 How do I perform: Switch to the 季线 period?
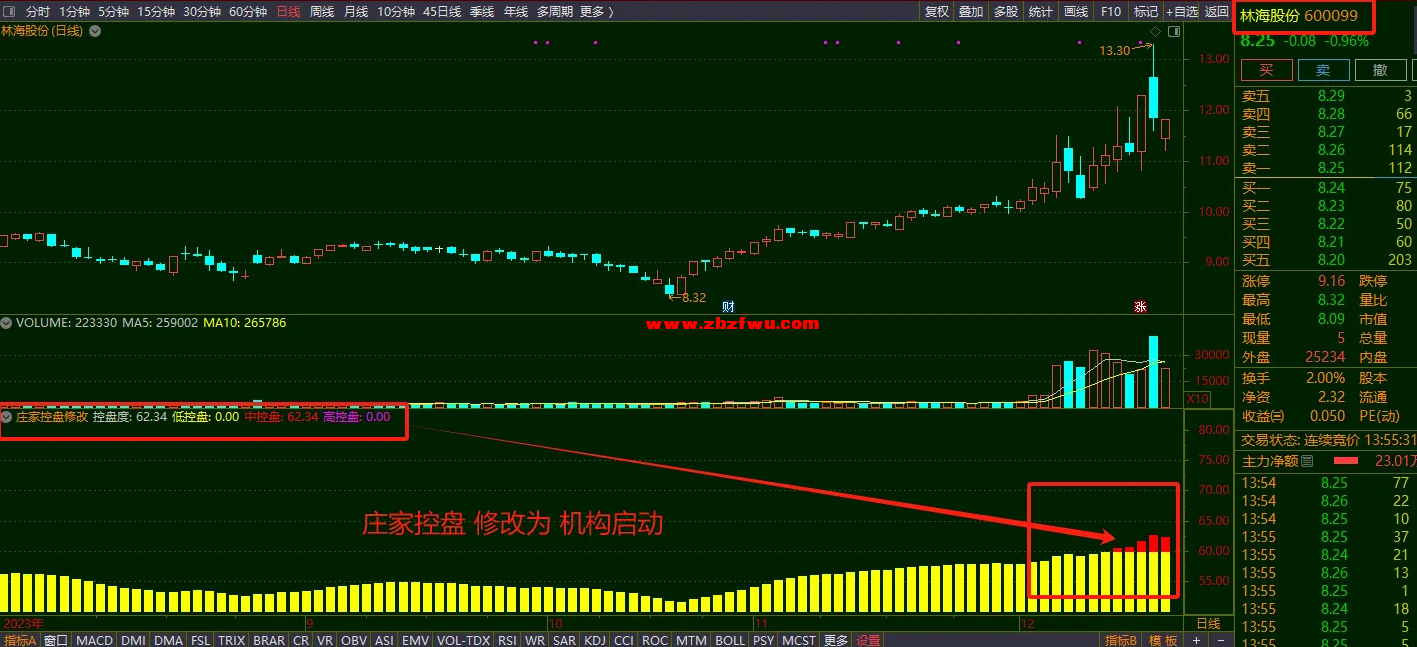click(x=482, y=12)
